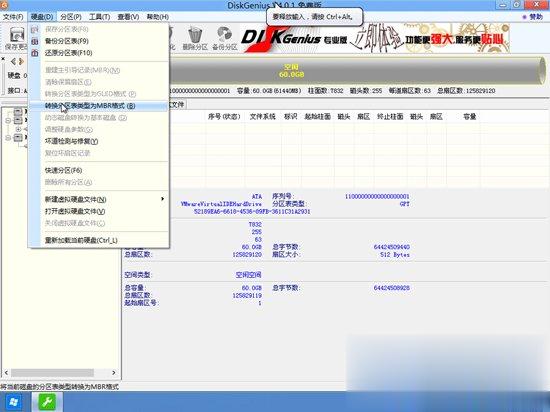
Task: Open the 分区(P) menu
Action: (x=71, y=17)
